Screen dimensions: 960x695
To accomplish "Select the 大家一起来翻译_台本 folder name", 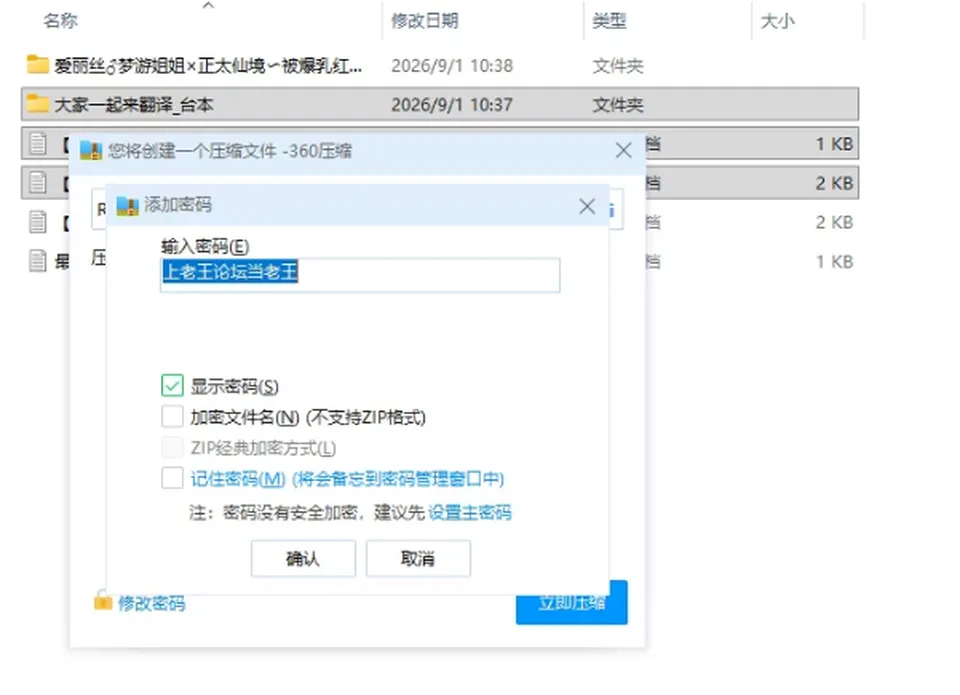I will [134, 105].
